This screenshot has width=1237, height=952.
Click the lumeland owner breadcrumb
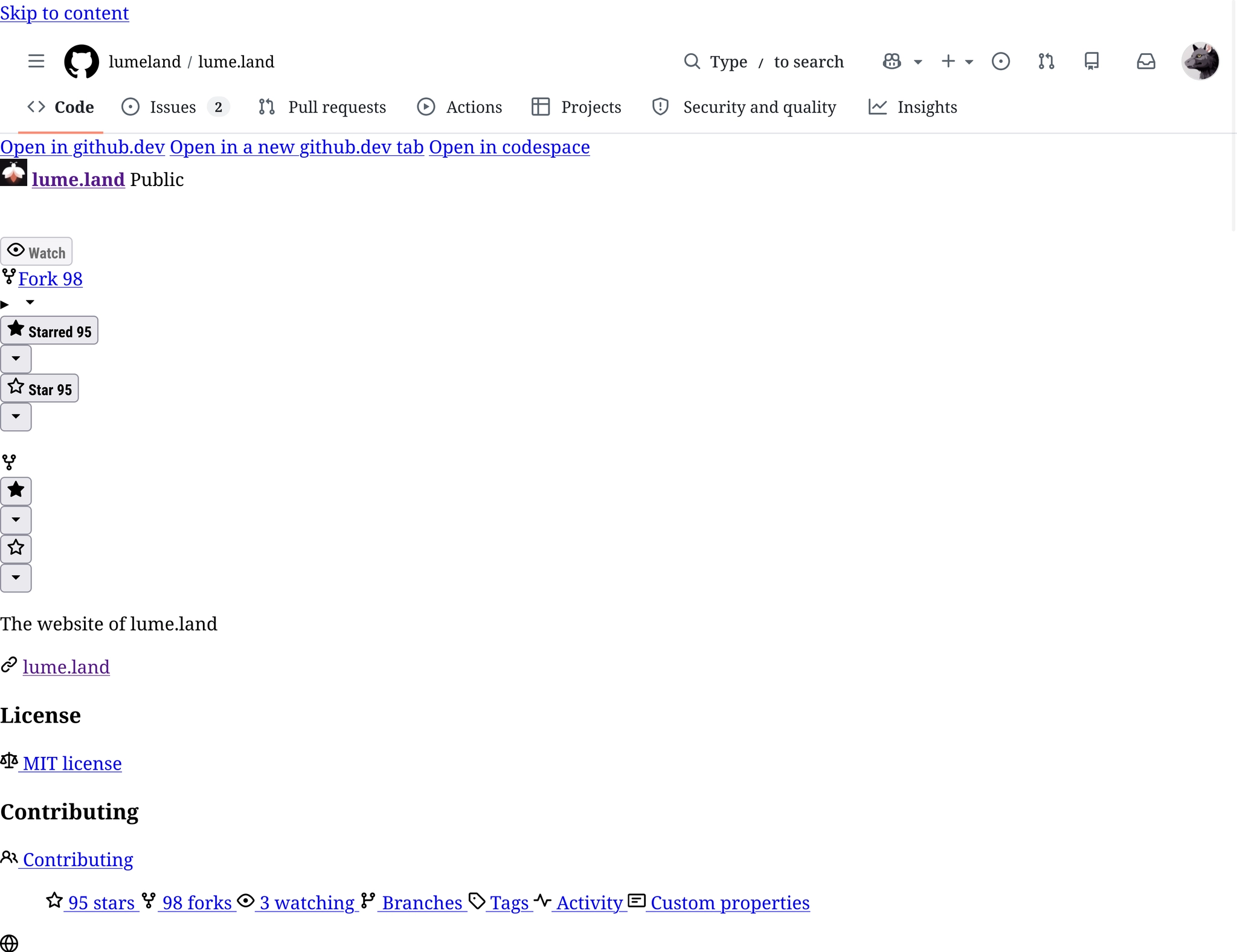(145, 62)
